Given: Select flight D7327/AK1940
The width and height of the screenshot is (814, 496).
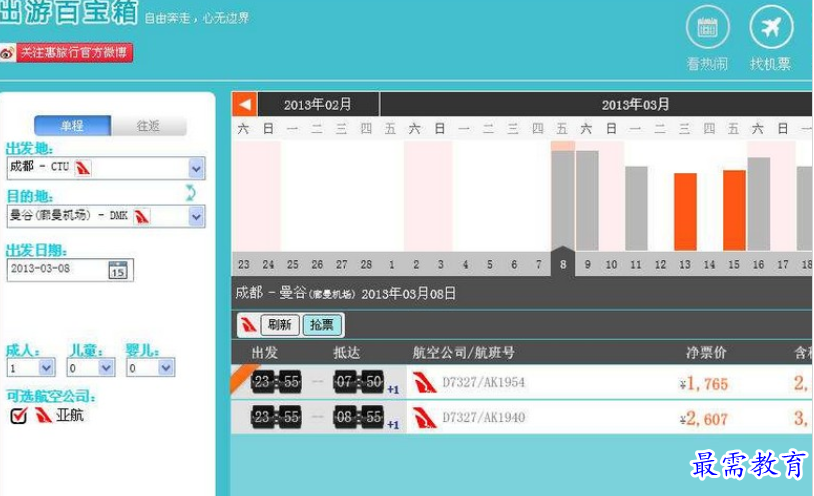Looking at the screenshot, I should coord(483,418).
